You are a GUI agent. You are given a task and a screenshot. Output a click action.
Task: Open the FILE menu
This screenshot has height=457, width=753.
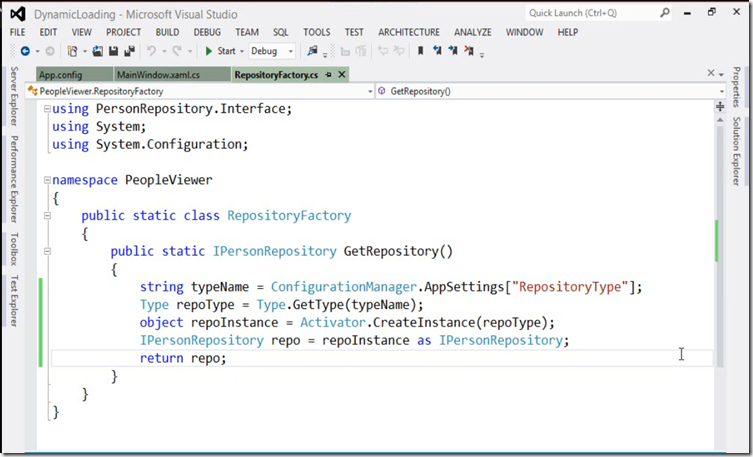[x=18, y=32]
